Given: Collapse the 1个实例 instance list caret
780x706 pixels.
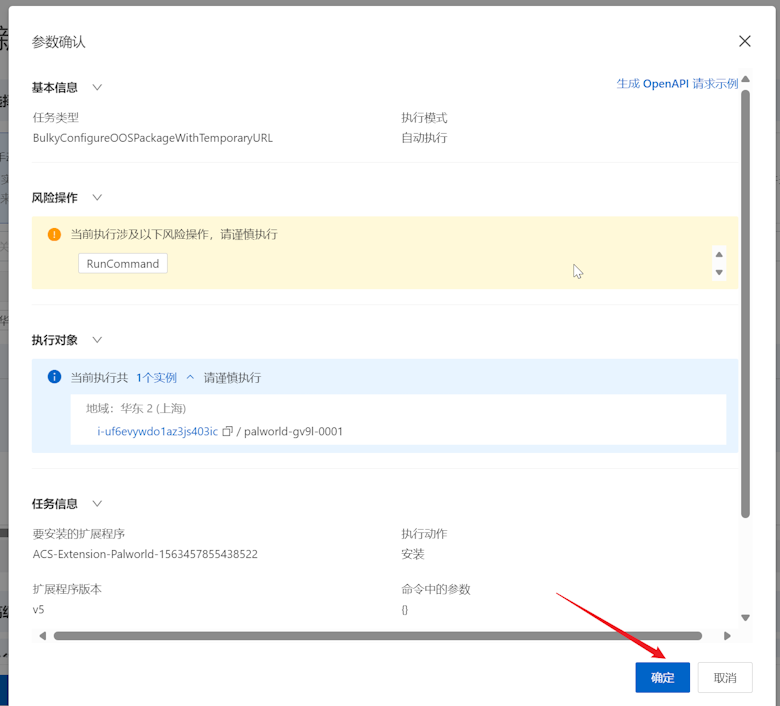Looking at the screenshot, I should (190, 378).
